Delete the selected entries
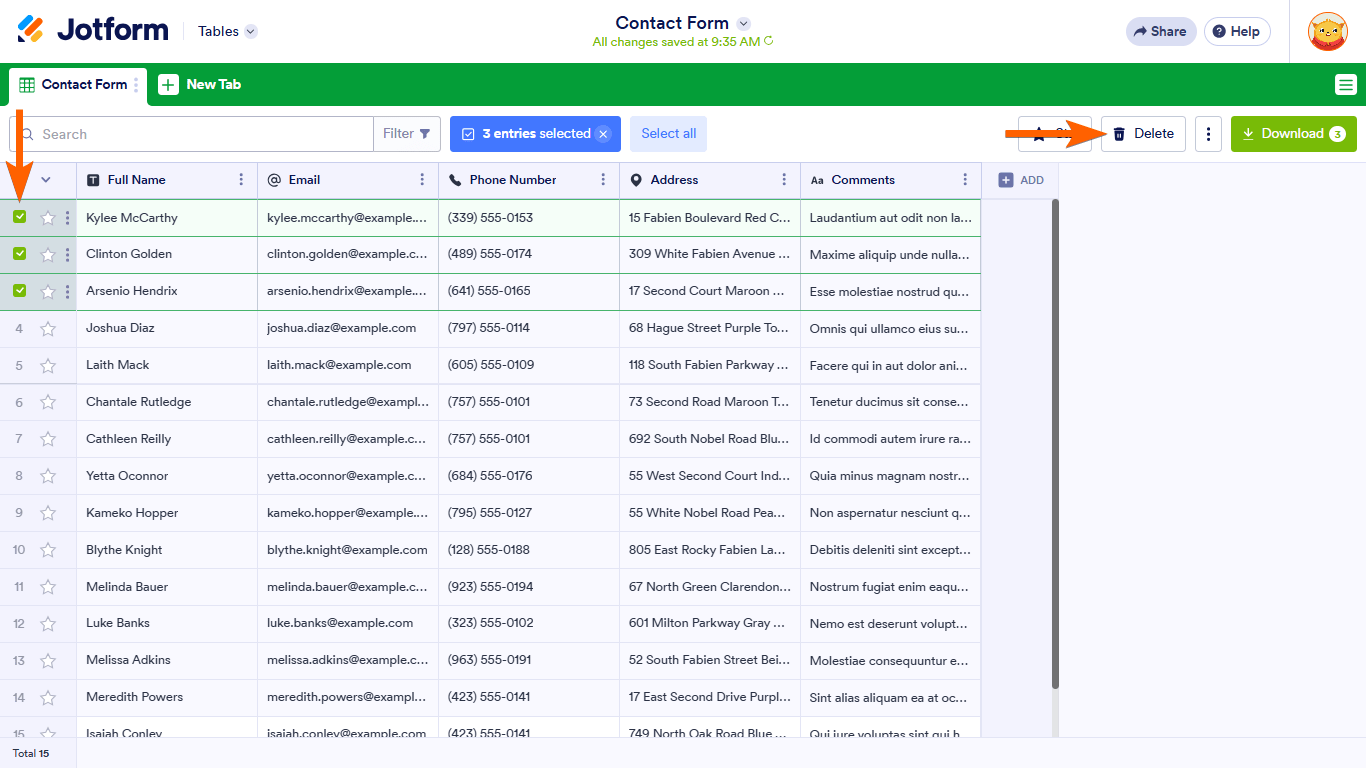1366x768 pixels. (1143, 134)
